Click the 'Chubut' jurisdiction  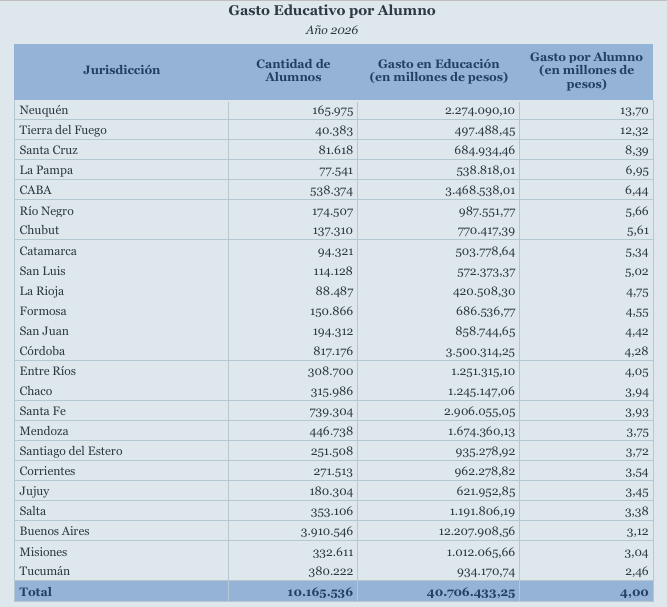point(39,230)
